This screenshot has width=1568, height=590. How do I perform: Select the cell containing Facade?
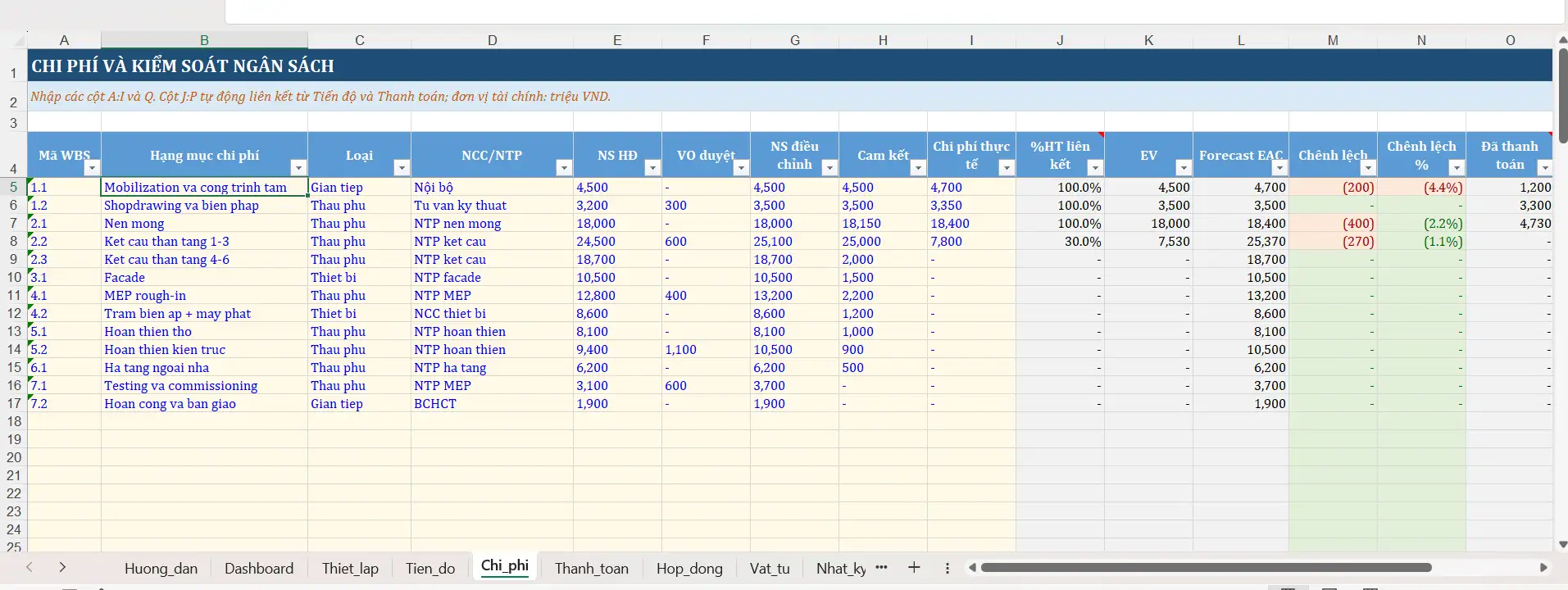[204, 278]
